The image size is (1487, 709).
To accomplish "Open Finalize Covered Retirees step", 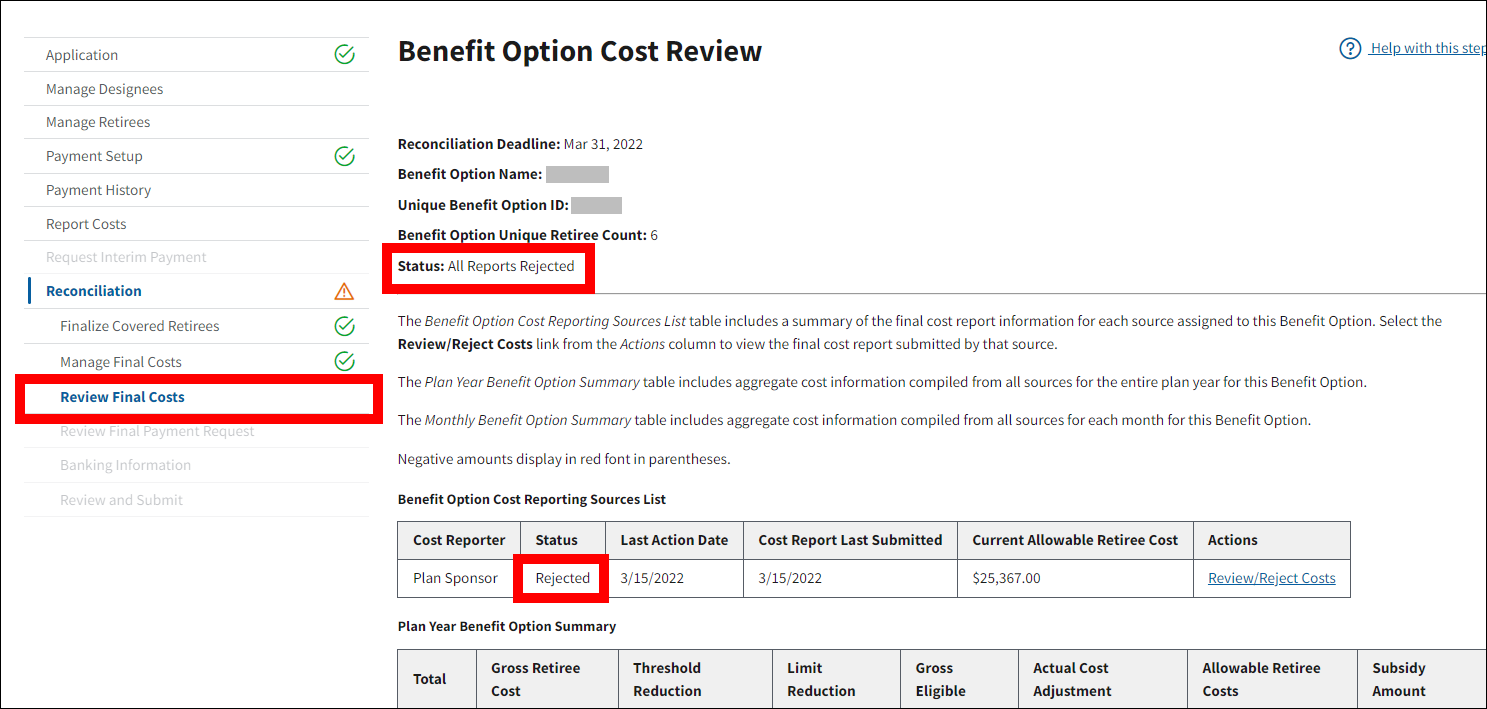I will click(x=139, y=326).
